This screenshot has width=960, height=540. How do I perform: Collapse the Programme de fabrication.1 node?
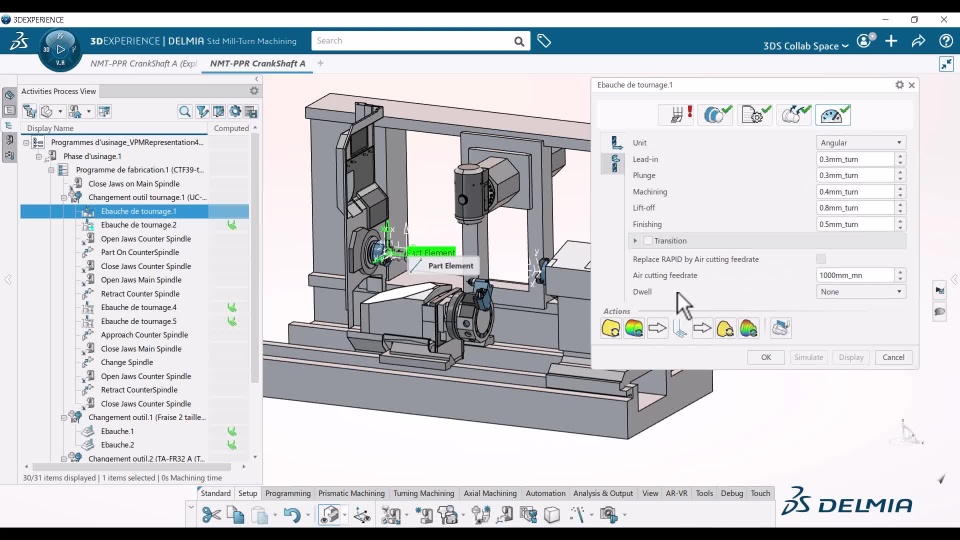pyautogui.click(x=51, y=170)
